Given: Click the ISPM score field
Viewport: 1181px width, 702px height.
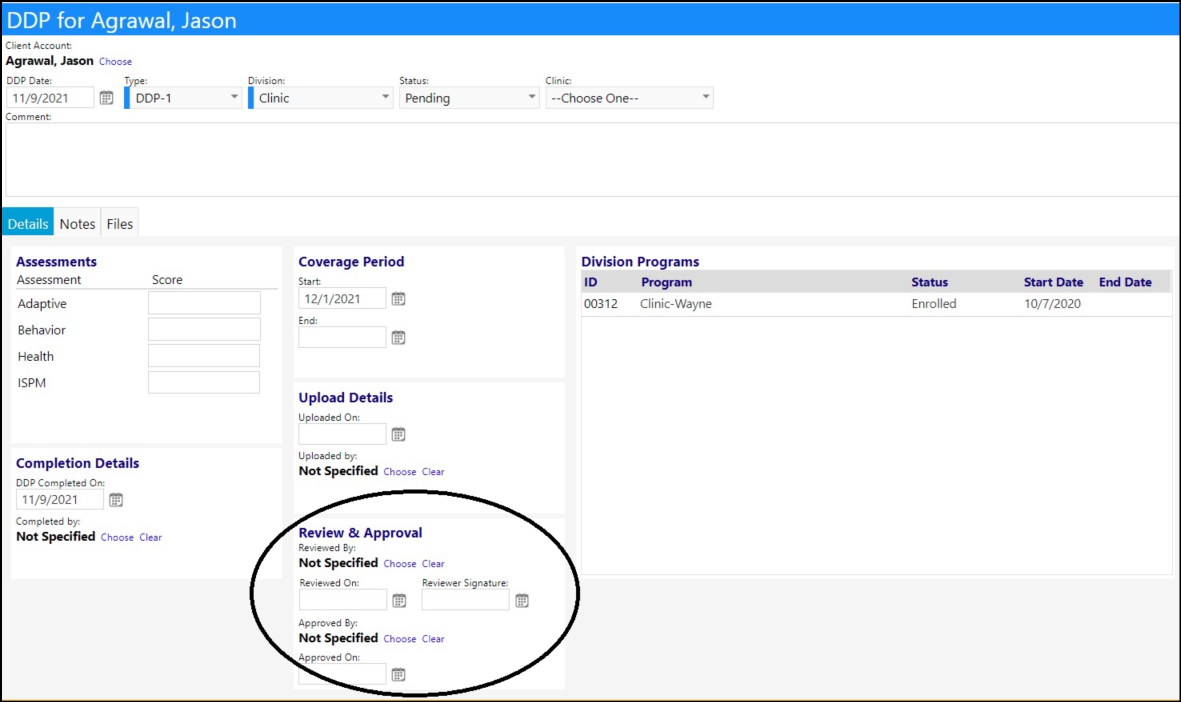Looking at the screenshot, I should coord(204,382).
